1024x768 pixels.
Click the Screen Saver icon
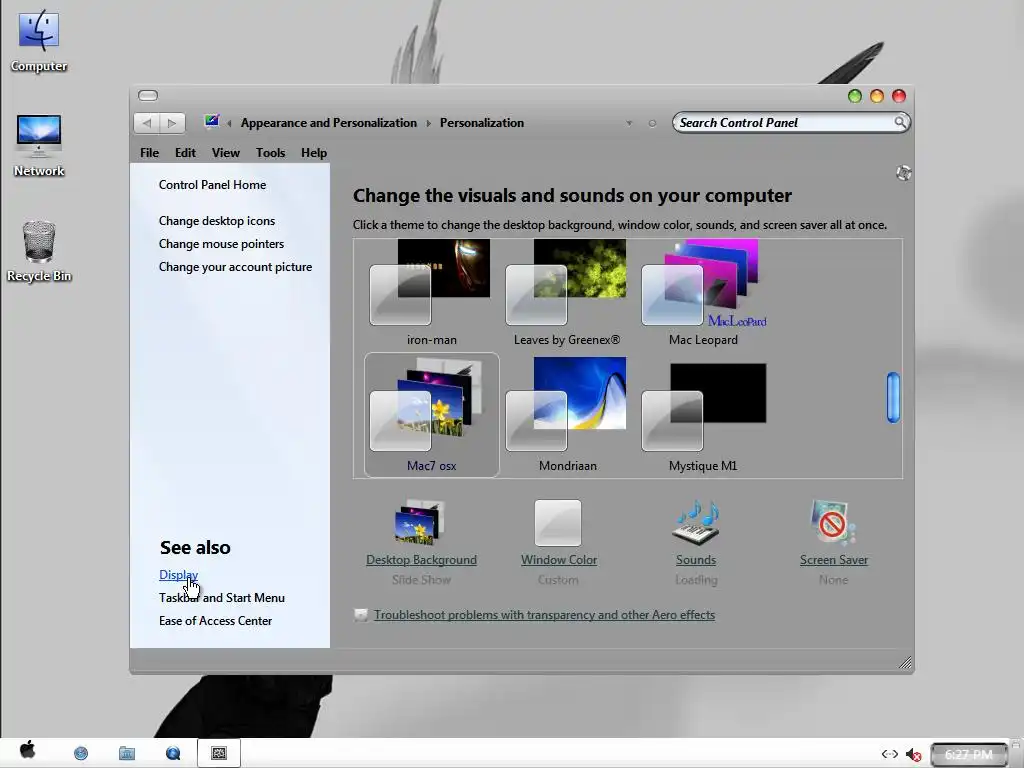tap(833, 522)
